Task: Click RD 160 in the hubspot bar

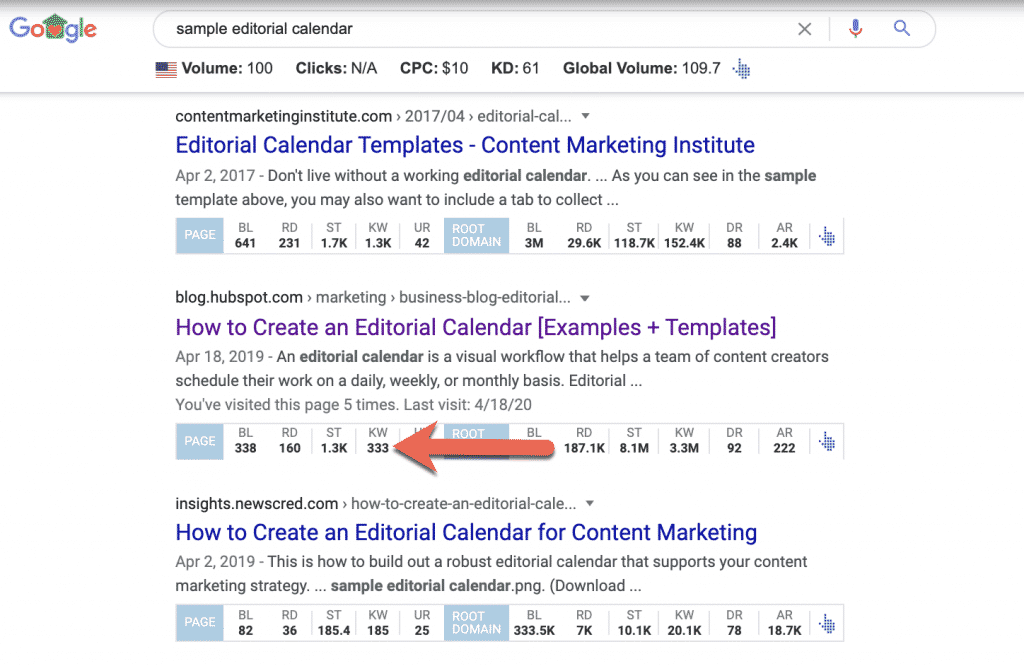Action: 289,441
